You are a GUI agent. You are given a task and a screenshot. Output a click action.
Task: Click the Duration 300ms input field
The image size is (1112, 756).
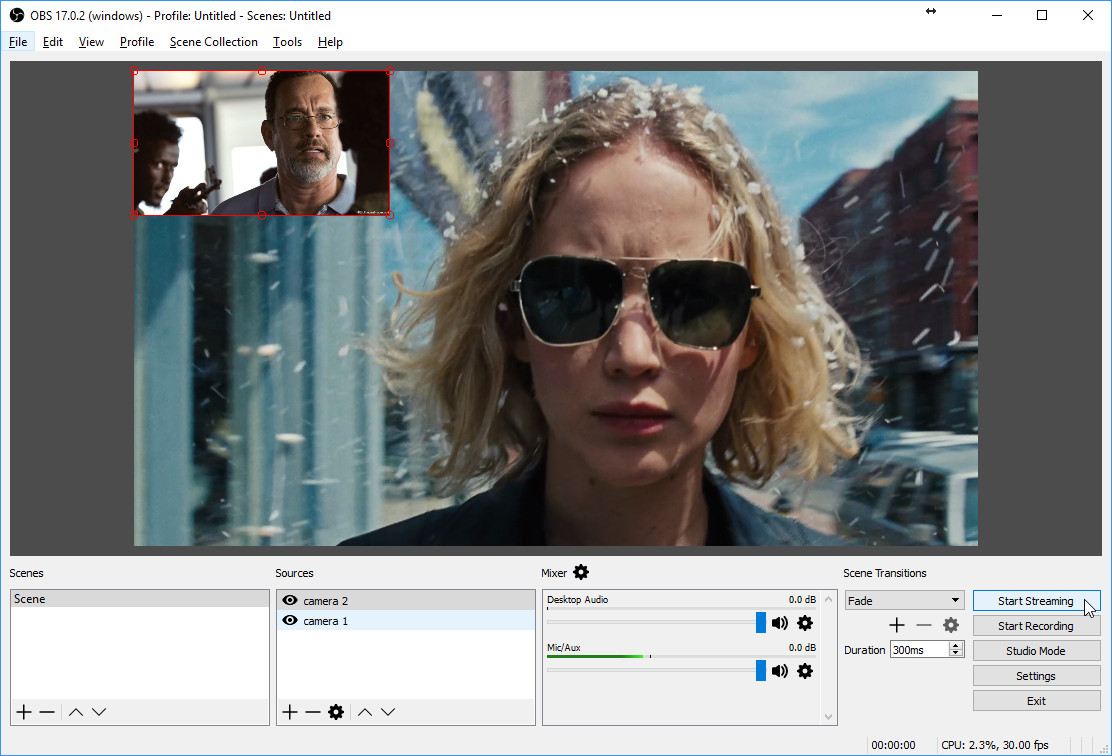tap(920, 650)
